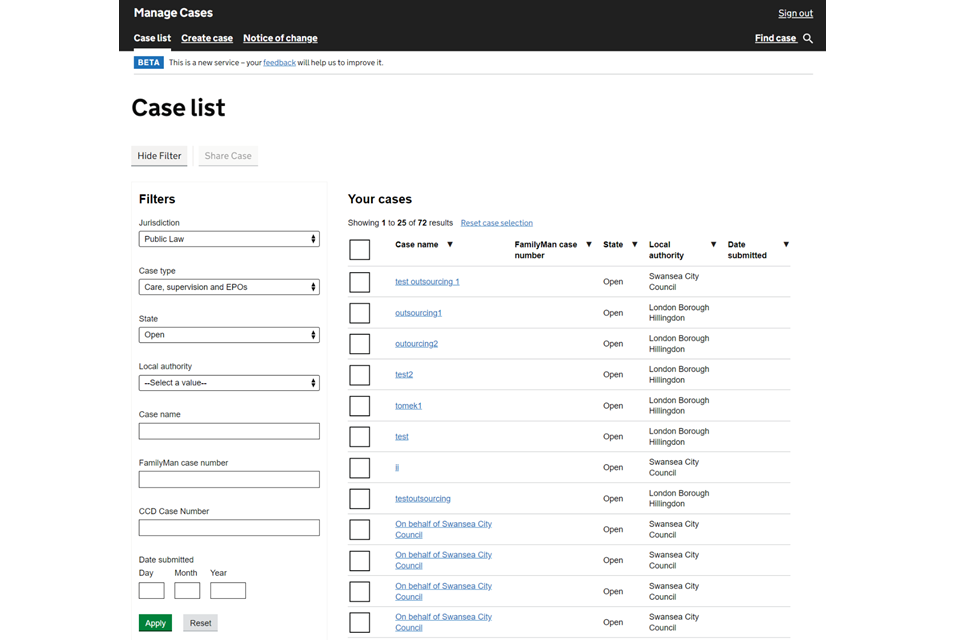Open the Reset case selection link
The image size is (960, 640).
pyautogui.click(x=496, y=223)
